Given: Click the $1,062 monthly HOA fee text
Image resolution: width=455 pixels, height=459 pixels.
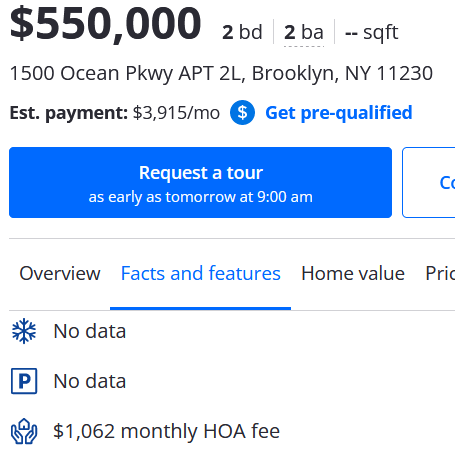Looking at the screenshot, I should (167, 431).
